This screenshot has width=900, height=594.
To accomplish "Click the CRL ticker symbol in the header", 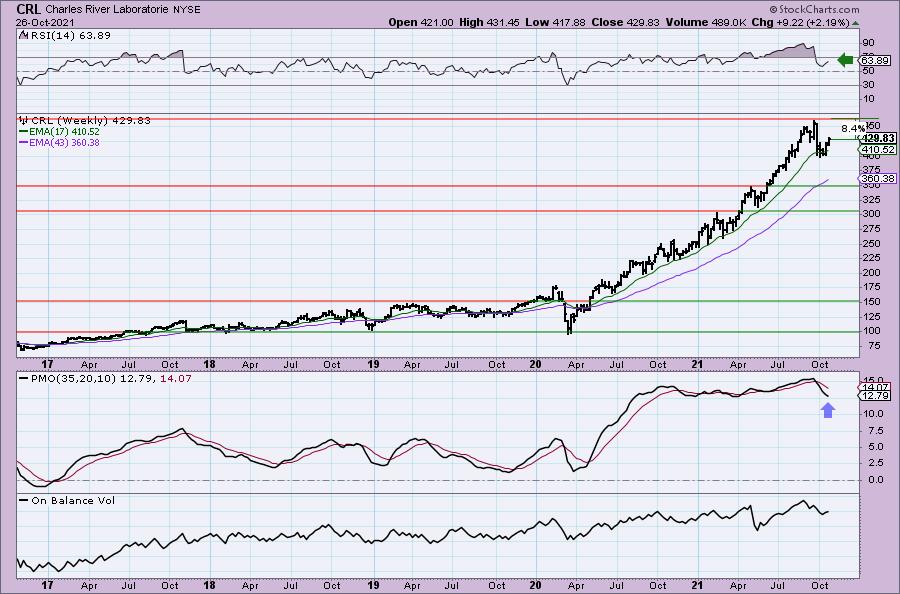I will click(29, 9).
